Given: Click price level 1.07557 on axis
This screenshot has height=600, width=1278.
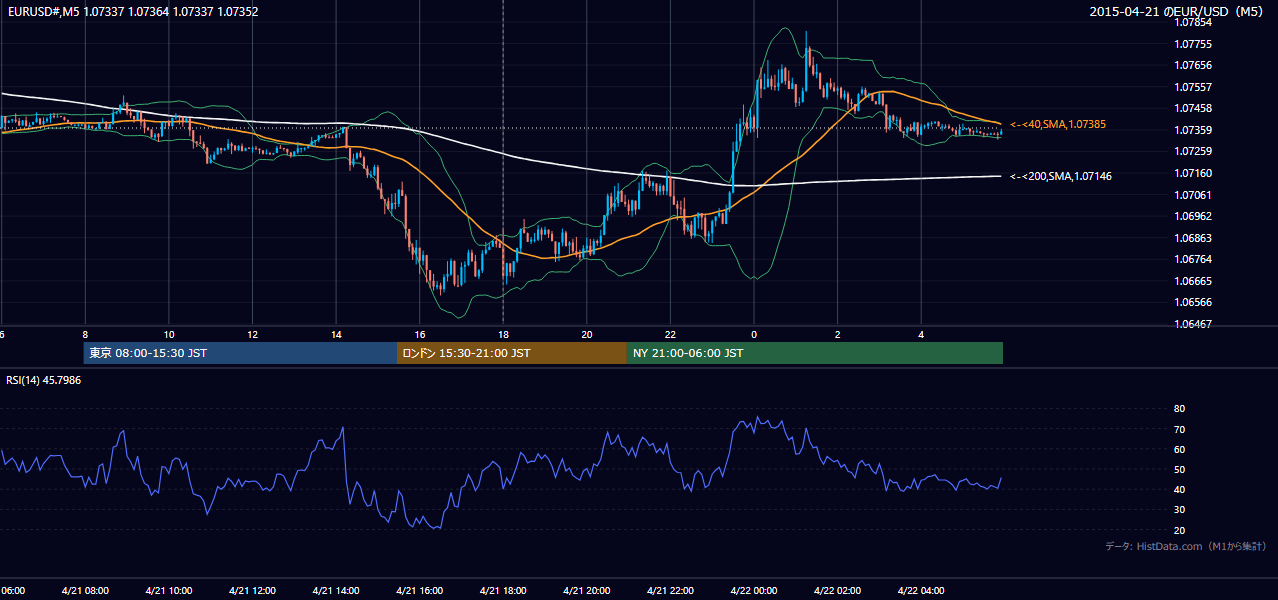Looking at the screenshot, I should click(x=1194, y=87).
